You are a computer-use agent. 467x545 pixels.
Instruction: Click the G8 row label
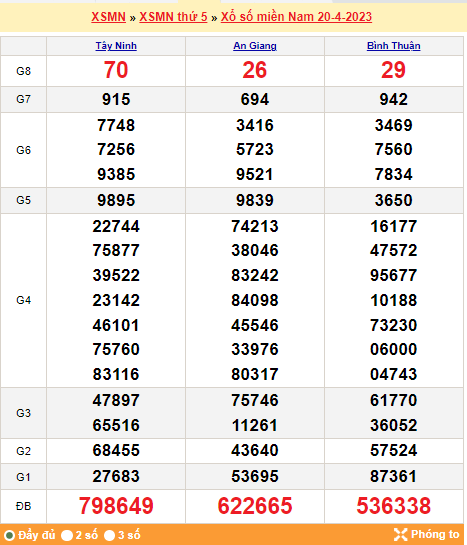(x=24, y=71)
